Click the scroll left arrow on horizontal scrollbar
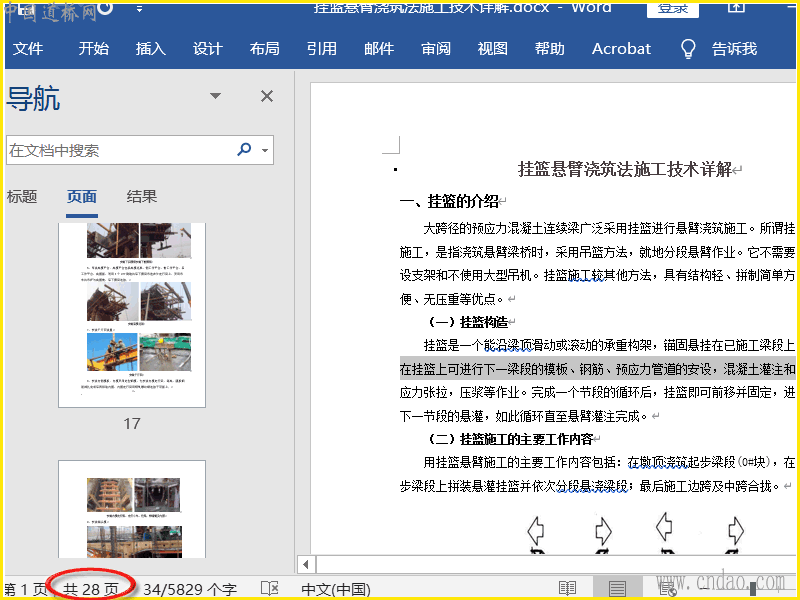 click(x=307, y=564)
